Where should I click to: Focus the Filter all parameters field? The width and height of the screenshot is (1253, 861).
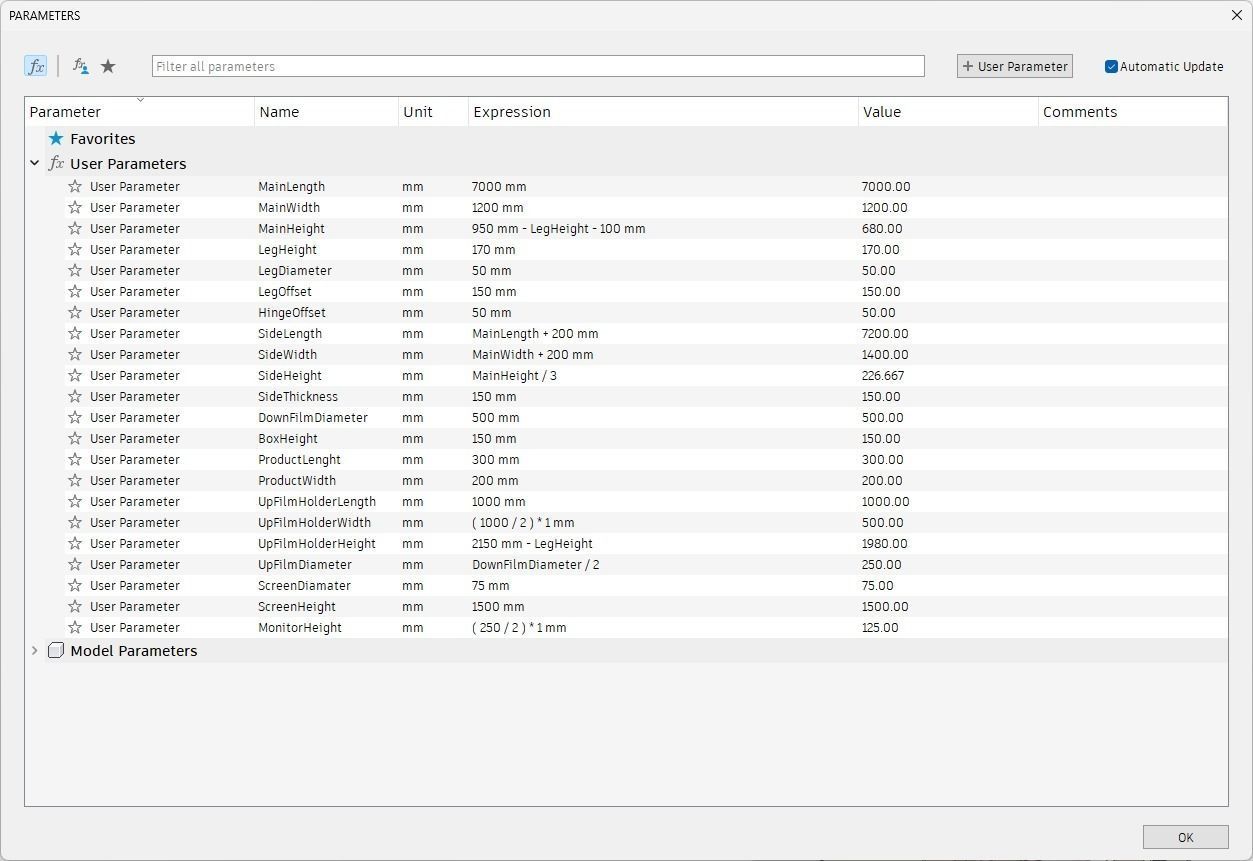pos(538,66)
